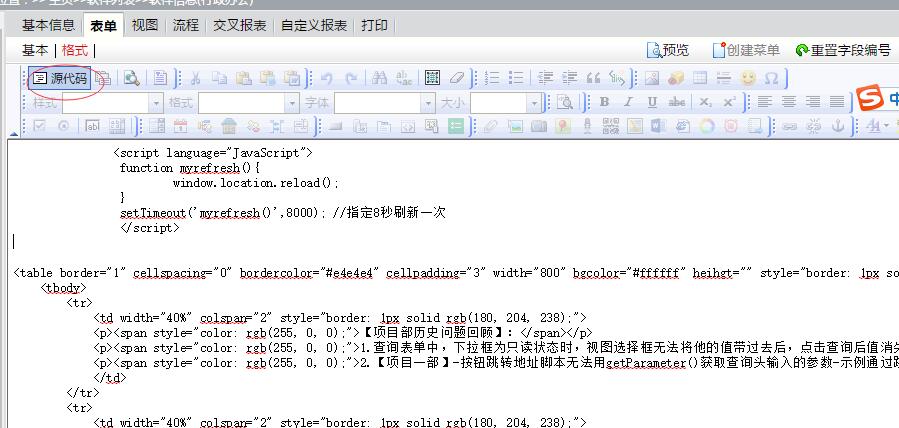
Task: Click the anchor icon
Action: coord(838,125)
